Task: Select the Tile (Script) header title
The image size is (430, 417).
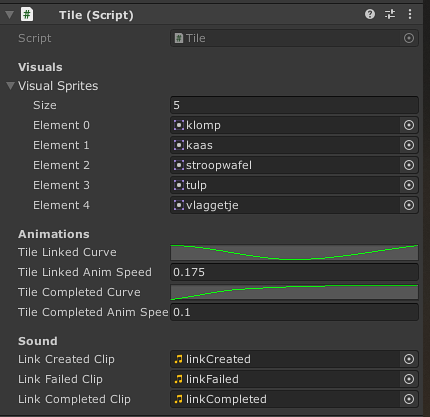Action: point(96,15)
